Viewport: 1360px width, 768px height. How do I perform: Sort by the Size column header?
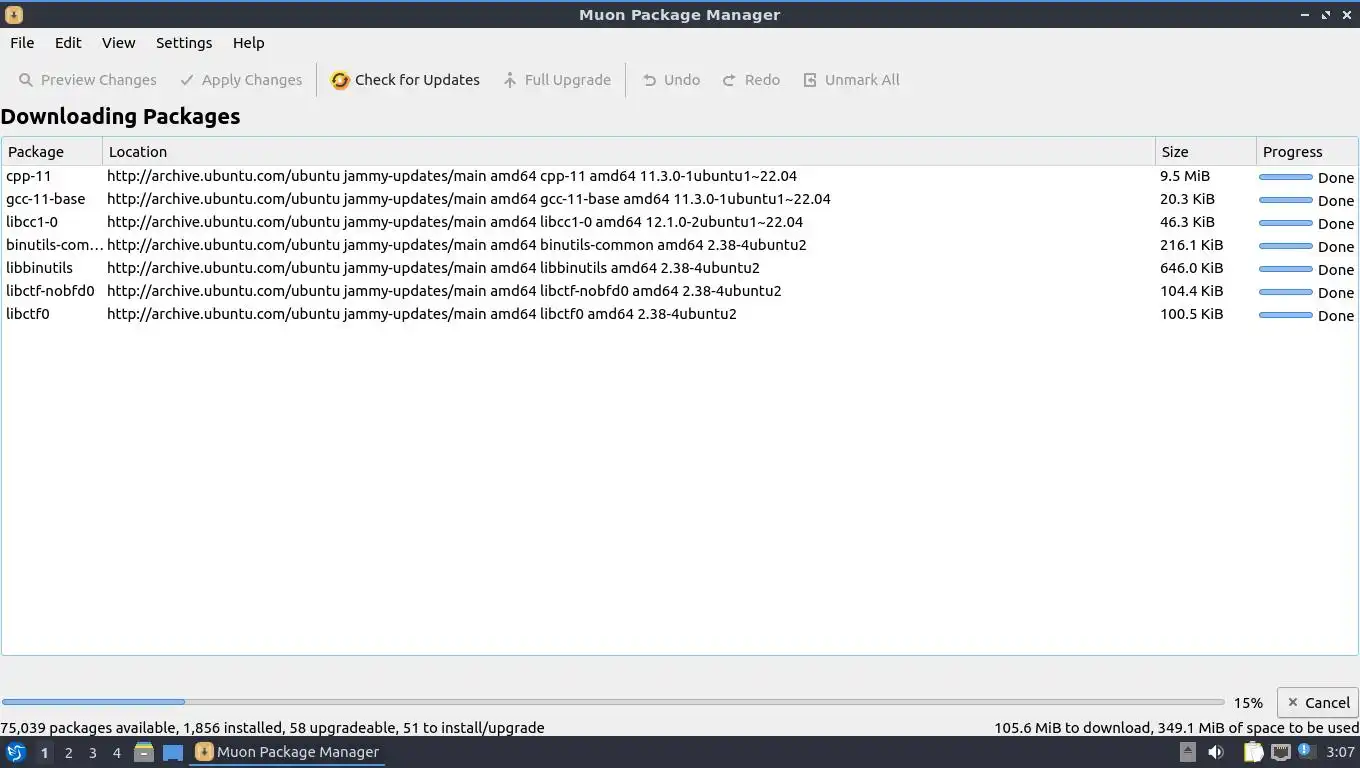click(1206, 152)
